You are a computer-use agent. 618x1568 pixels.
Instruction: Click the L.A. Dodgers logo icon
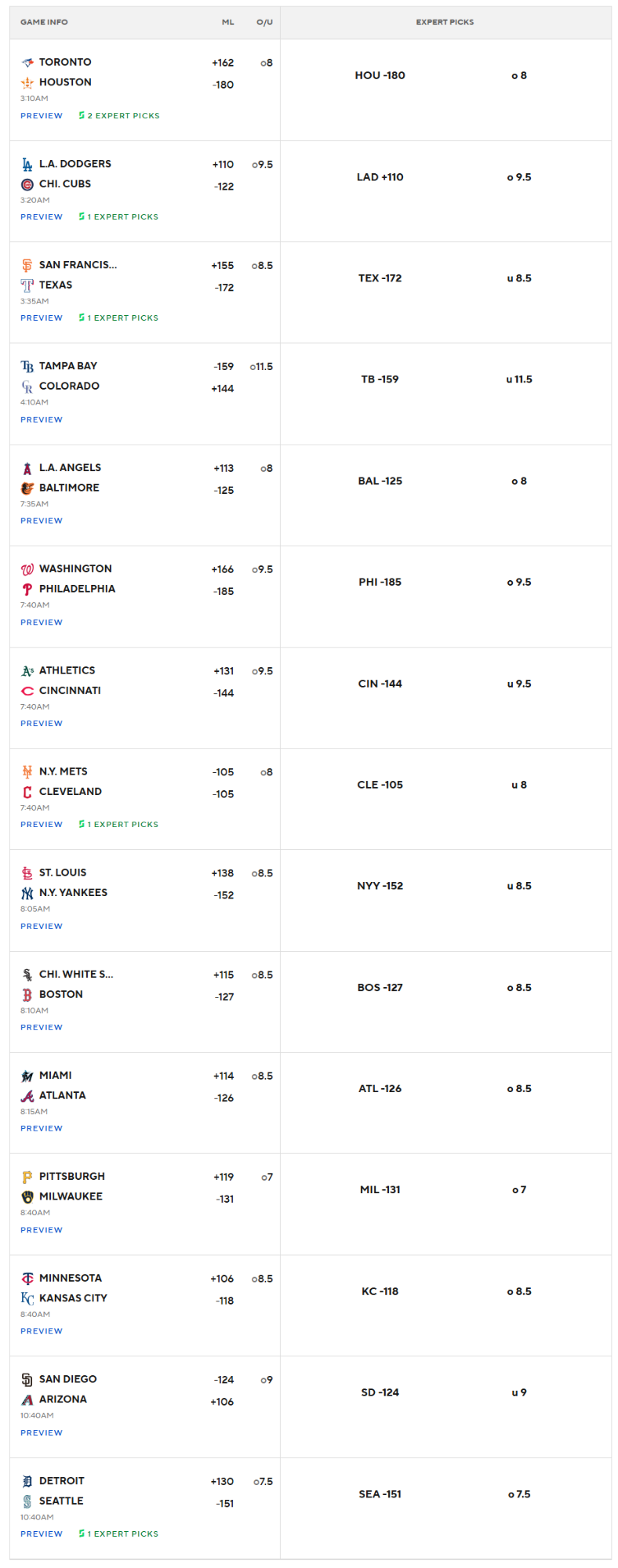(x=27, y=164)
